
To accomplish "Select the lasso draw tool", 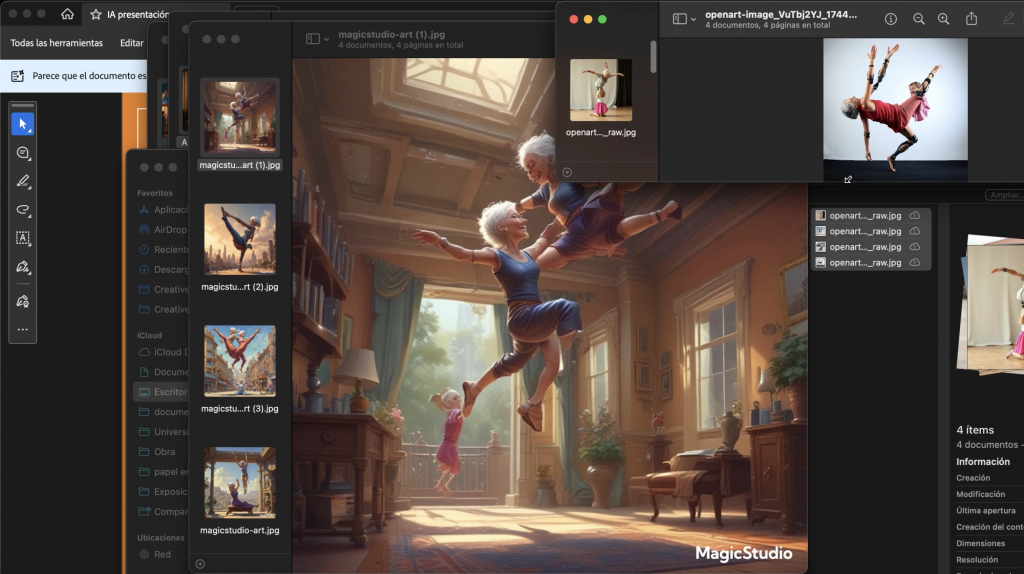I will click(22, 210).
